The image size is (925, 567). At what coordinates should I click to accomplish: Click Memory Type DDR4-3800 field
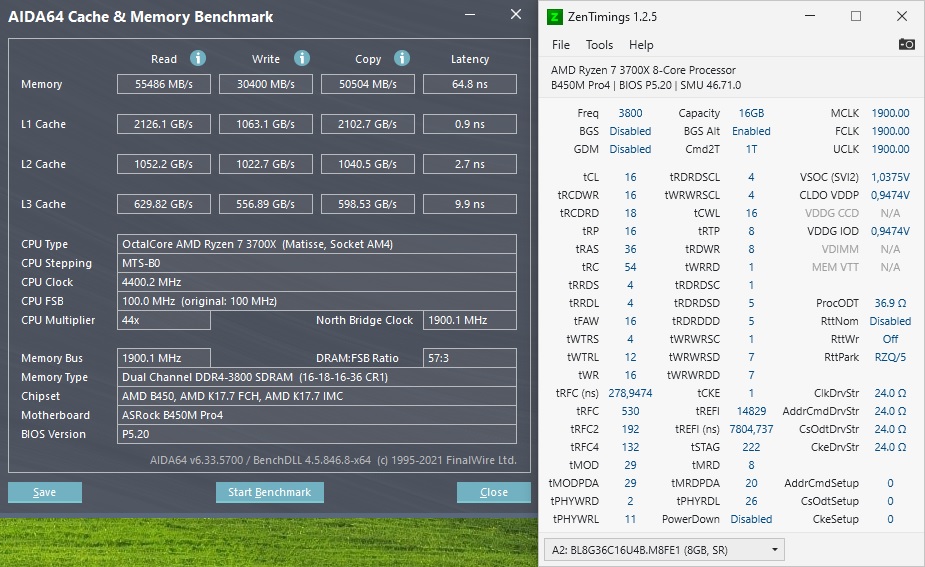click(317, 377)
